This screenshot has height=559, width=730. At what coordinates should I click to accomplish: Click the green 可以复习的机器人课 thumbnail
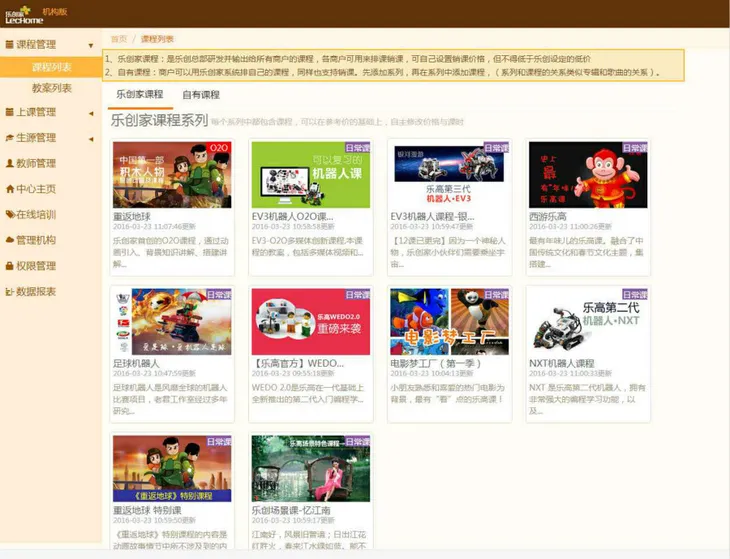(311, 175)
